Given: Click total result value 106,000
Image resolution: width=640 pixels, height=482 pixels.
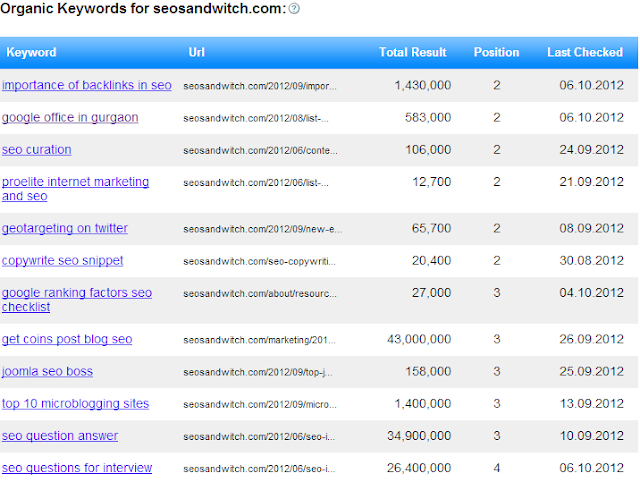Looking at the screenshot, I should click(428, 150).
